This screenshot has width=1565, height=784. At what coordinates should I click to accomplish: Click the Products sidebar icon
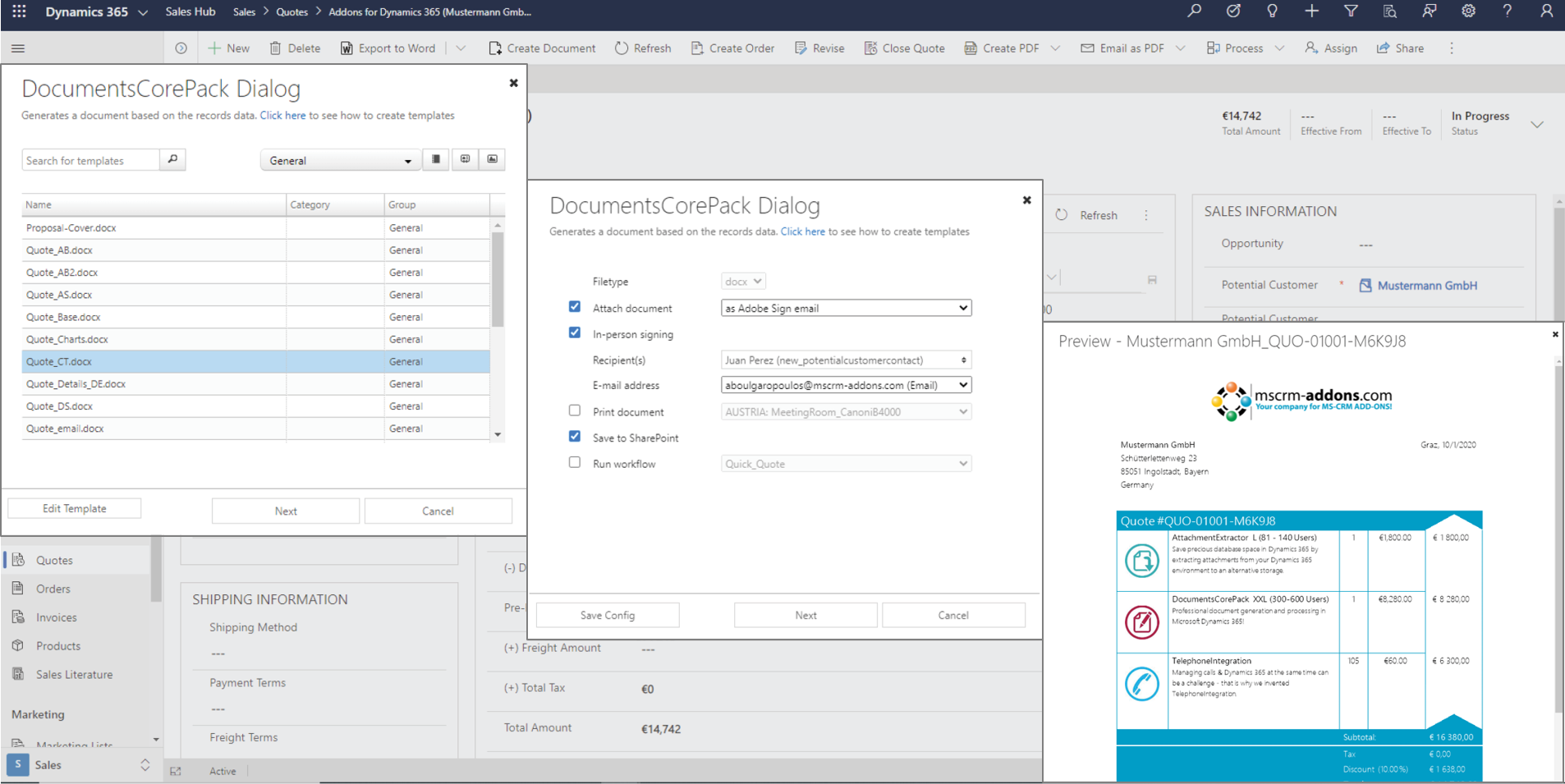pyautogui.click(x=18, y=646)
